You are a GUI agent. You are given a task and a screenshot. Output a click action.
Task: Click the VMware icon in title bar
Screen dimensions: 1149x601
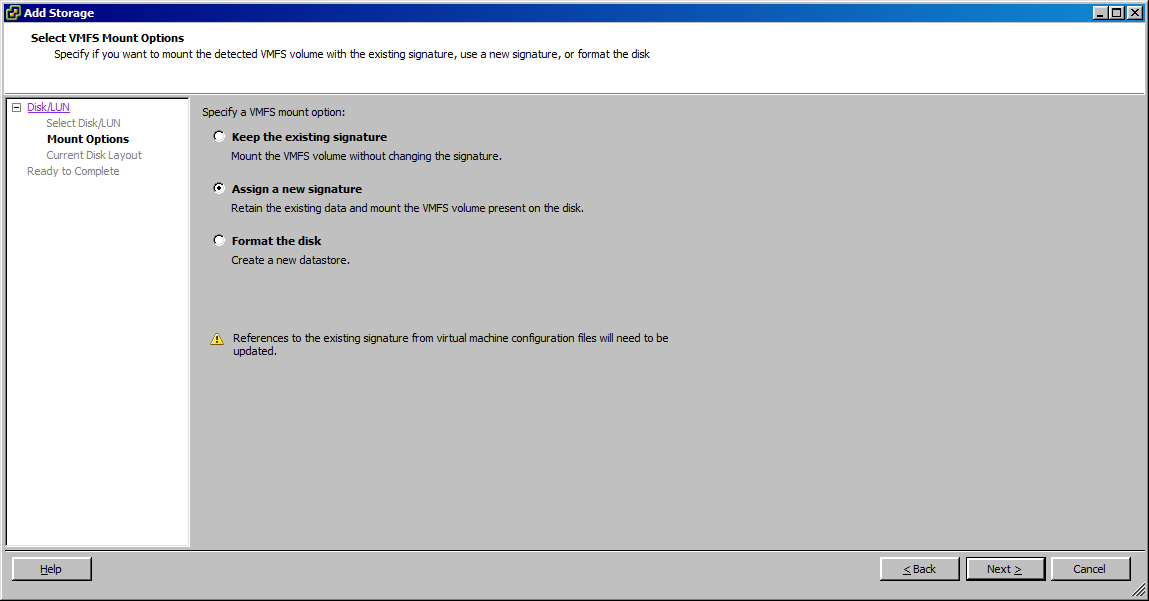pos(13,13)
